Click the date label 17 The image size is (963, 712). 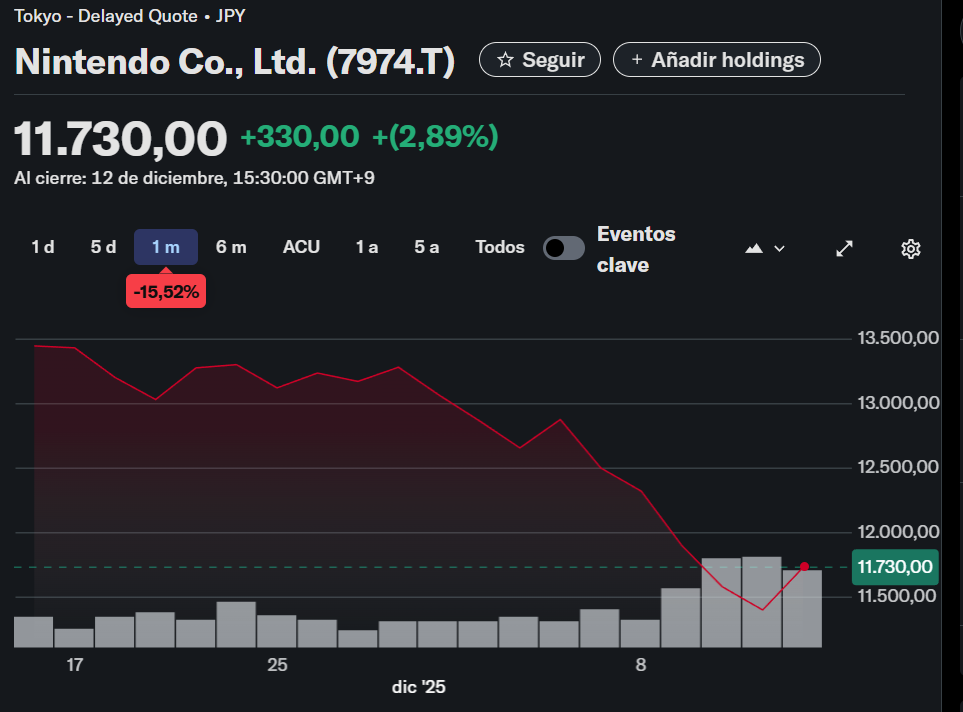pos(74,665)
